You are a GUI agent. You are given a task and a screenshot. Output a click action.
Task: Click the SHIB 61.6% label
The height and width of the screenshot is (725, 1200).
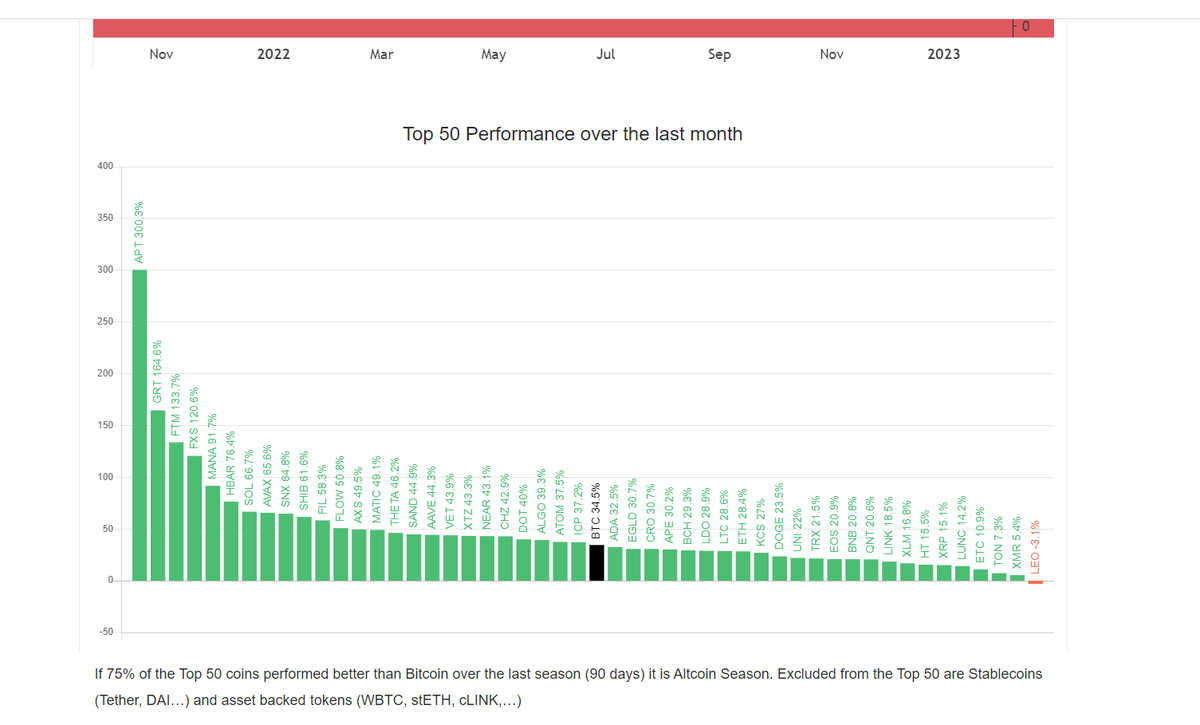coord(304,481)
